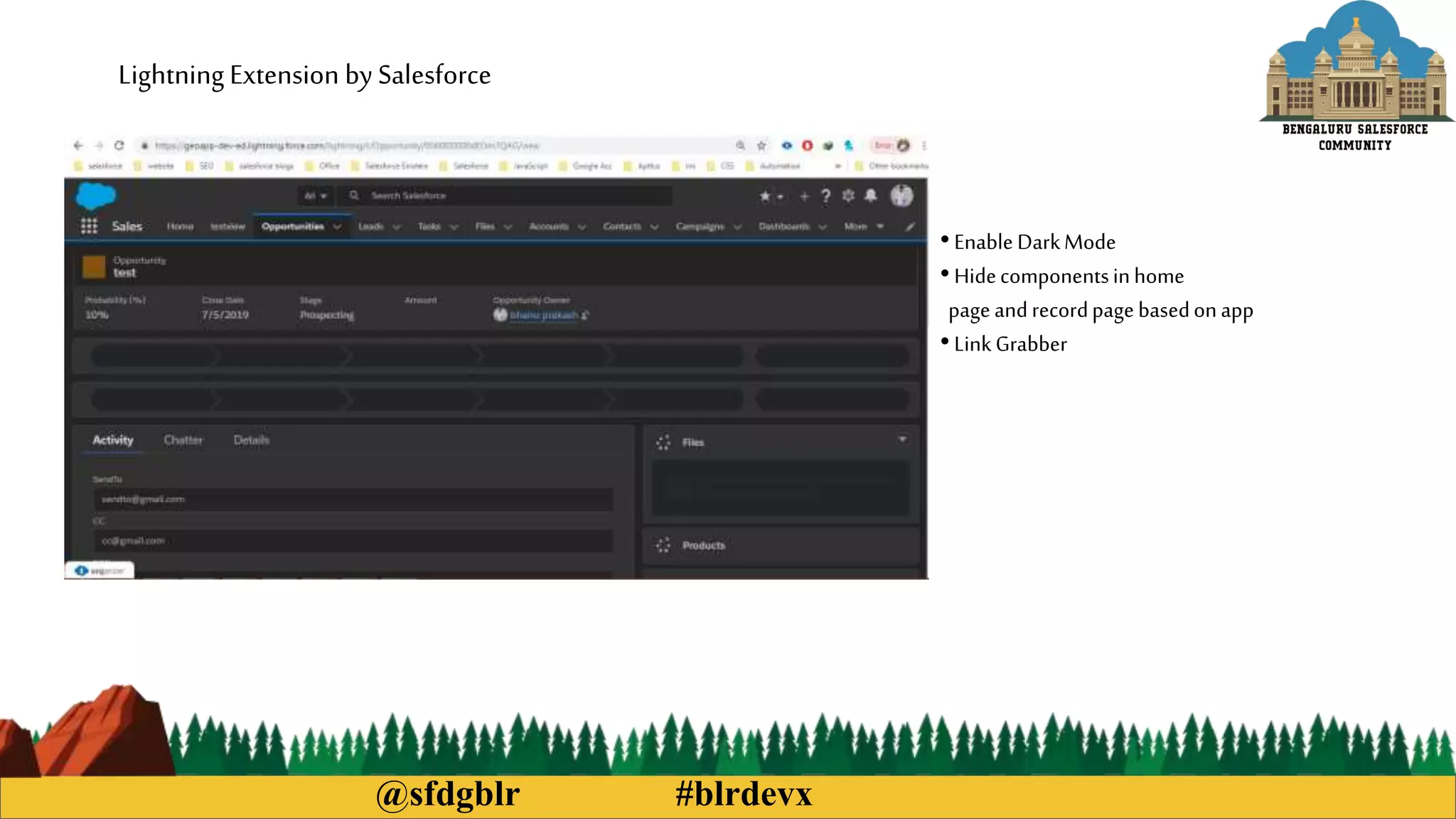
Task: Expand Files nav chevron menu
Action: tap(508, 227)
